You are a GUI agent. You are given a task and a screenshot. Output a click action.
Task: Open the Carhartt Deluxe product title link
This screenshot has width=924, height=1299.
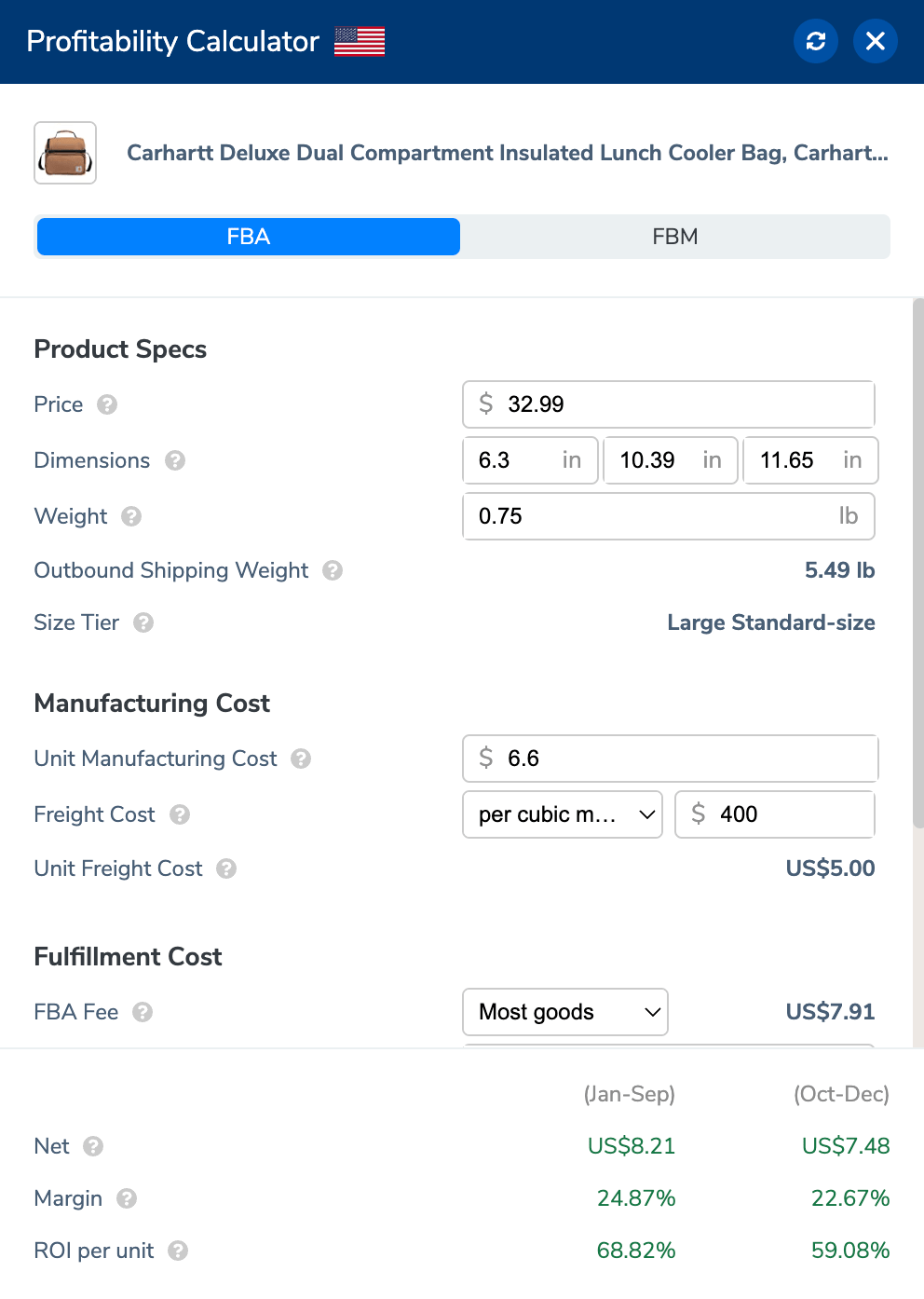click(x=508, y=153)
